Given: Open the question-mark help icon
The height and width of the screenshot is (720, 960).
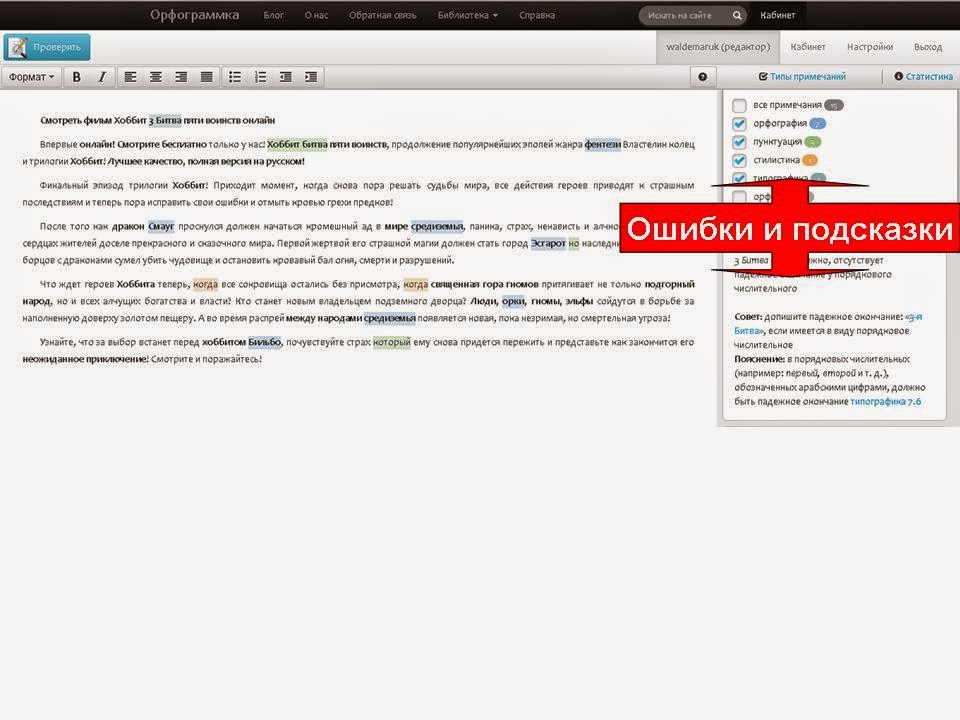Looking at the screenshot, I should click(x=703, y=77).
